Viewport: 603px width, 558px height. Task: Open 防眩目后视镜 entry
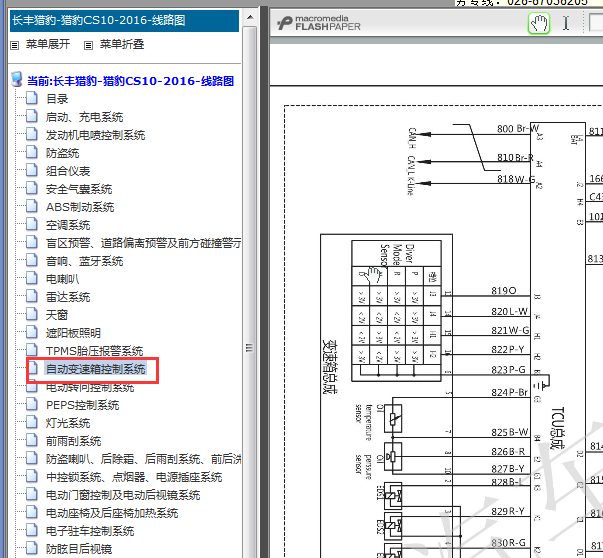[x=79, y=549]
